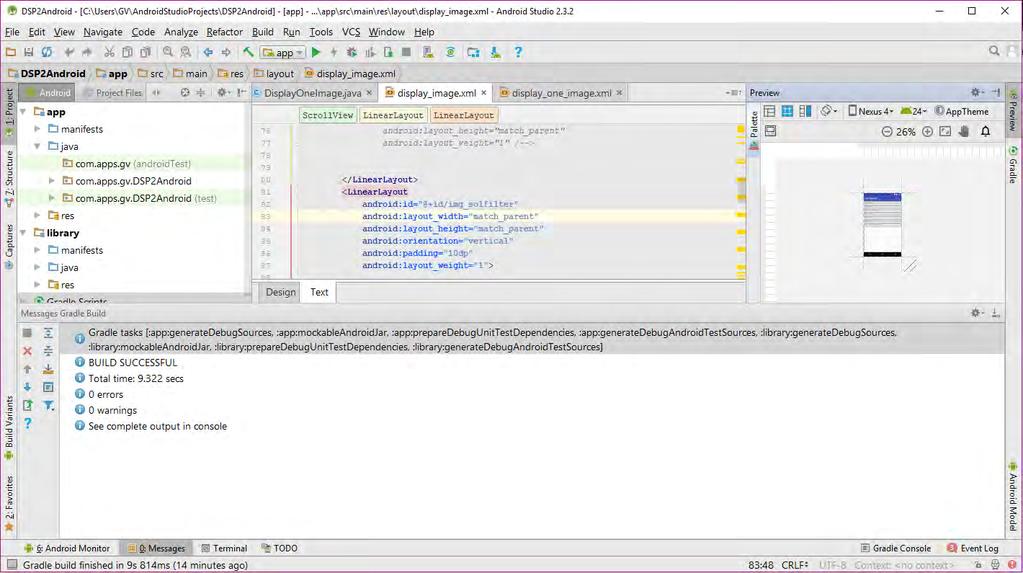Zoom out in the Preview panel
Image resolution: width=1023 pixels, height=573 pixels.
coord(886,132)
